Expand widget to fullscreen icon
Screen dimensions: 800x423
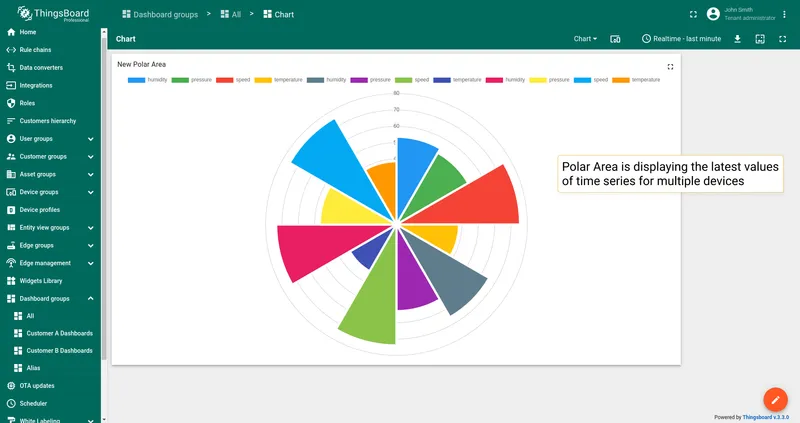click(x=670, y=66)
